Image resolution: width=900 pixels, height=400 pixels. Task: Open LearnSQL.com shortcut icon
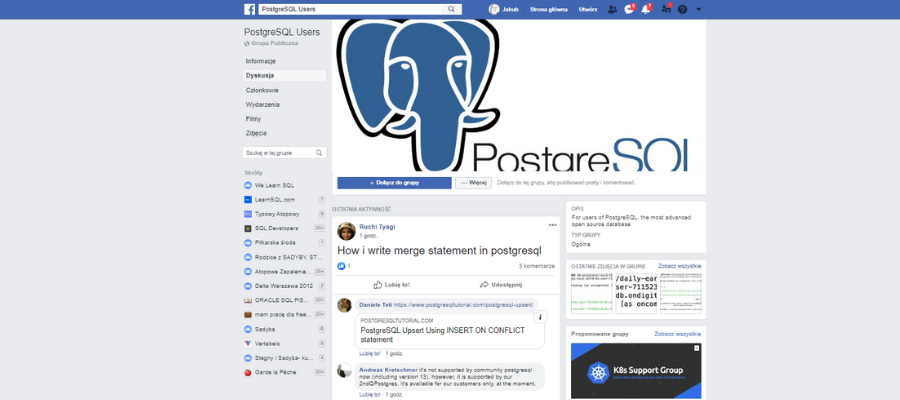248,200
